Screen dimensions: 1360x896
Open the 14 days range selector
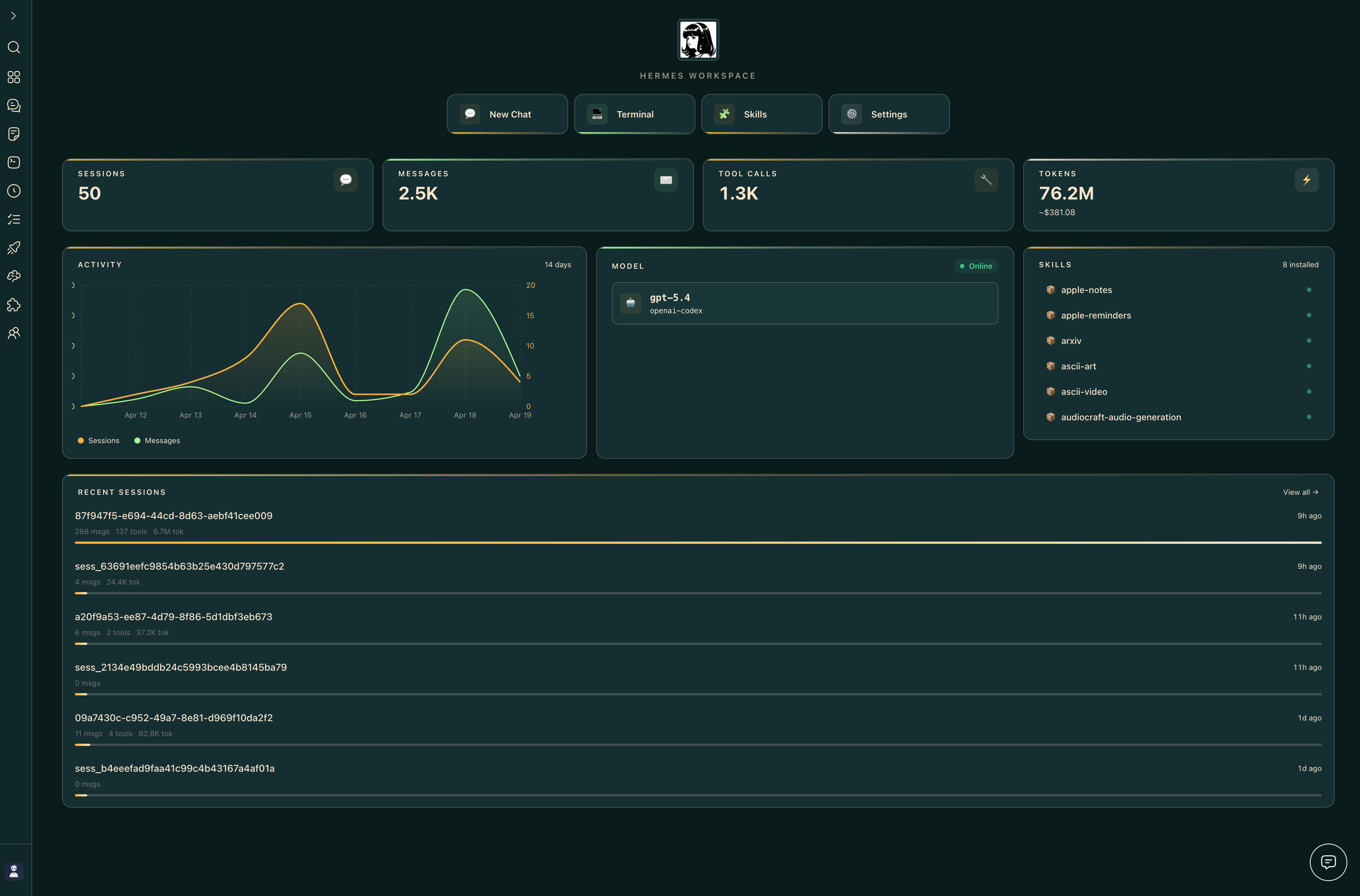pyautogui.click(x=558, y=264)
